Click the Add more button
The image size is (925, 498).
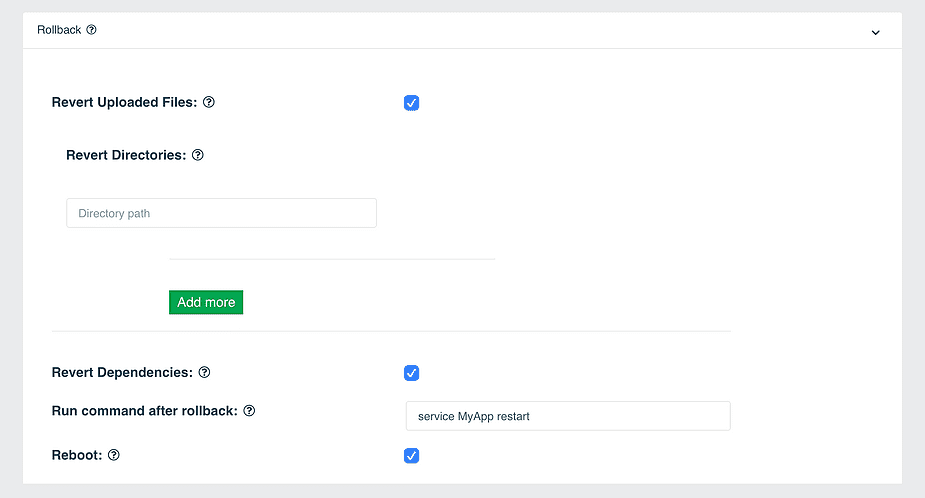click(x=206, y=302)
